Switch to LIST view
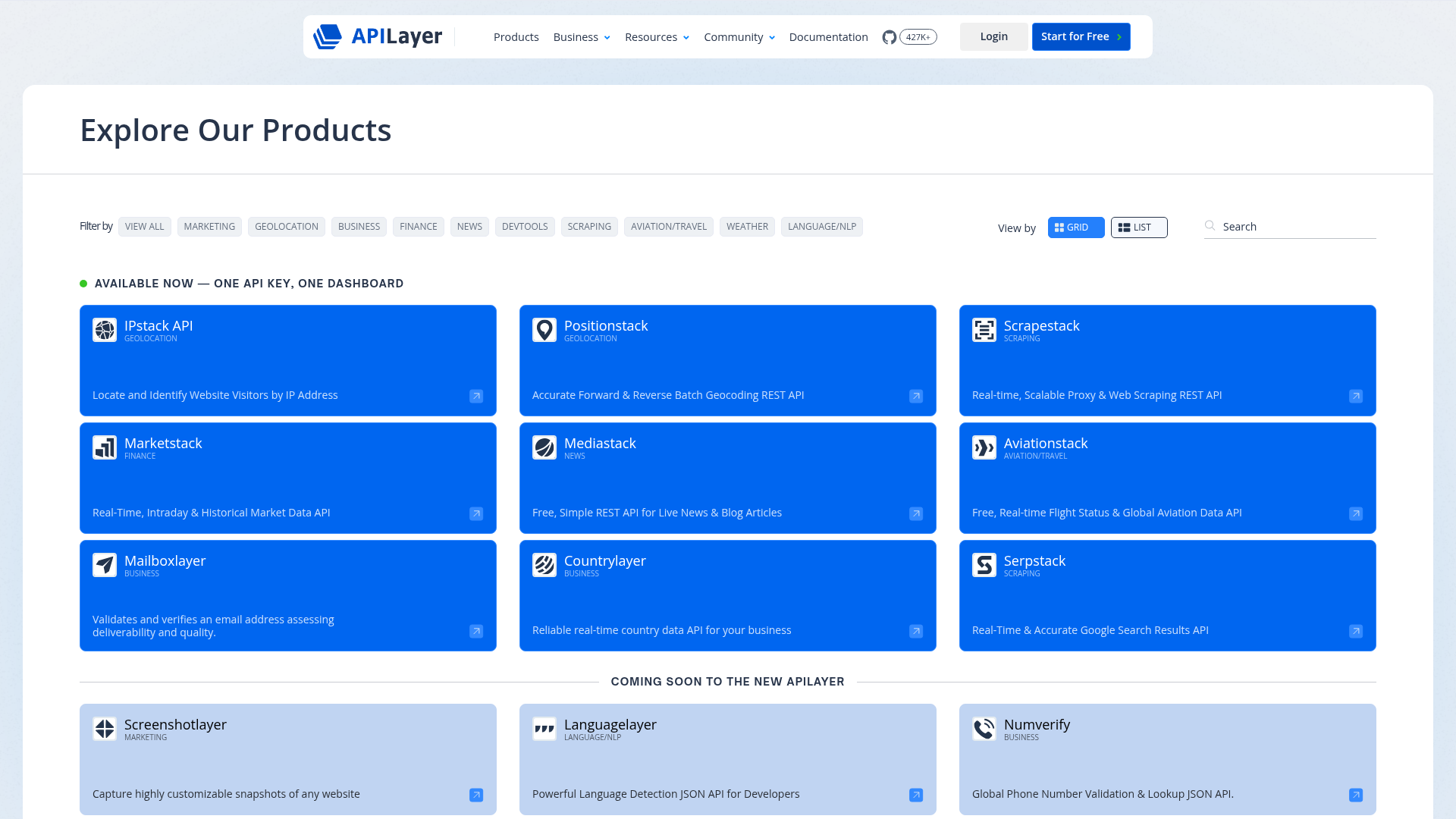1456x819 pixels. click(x=1139, y=227)
